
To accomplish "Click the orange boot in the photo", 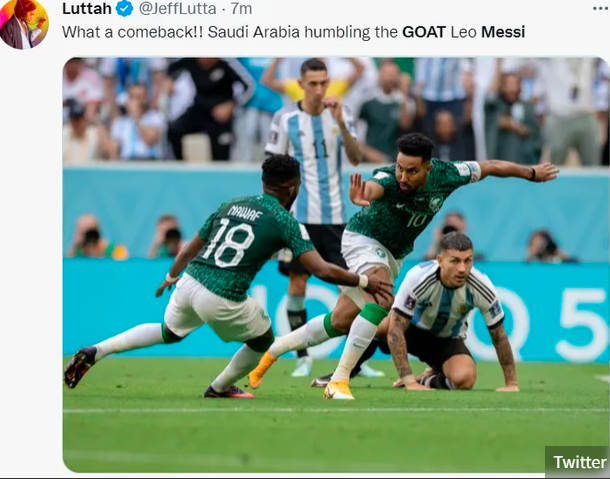I will click(x=261, y=369).
